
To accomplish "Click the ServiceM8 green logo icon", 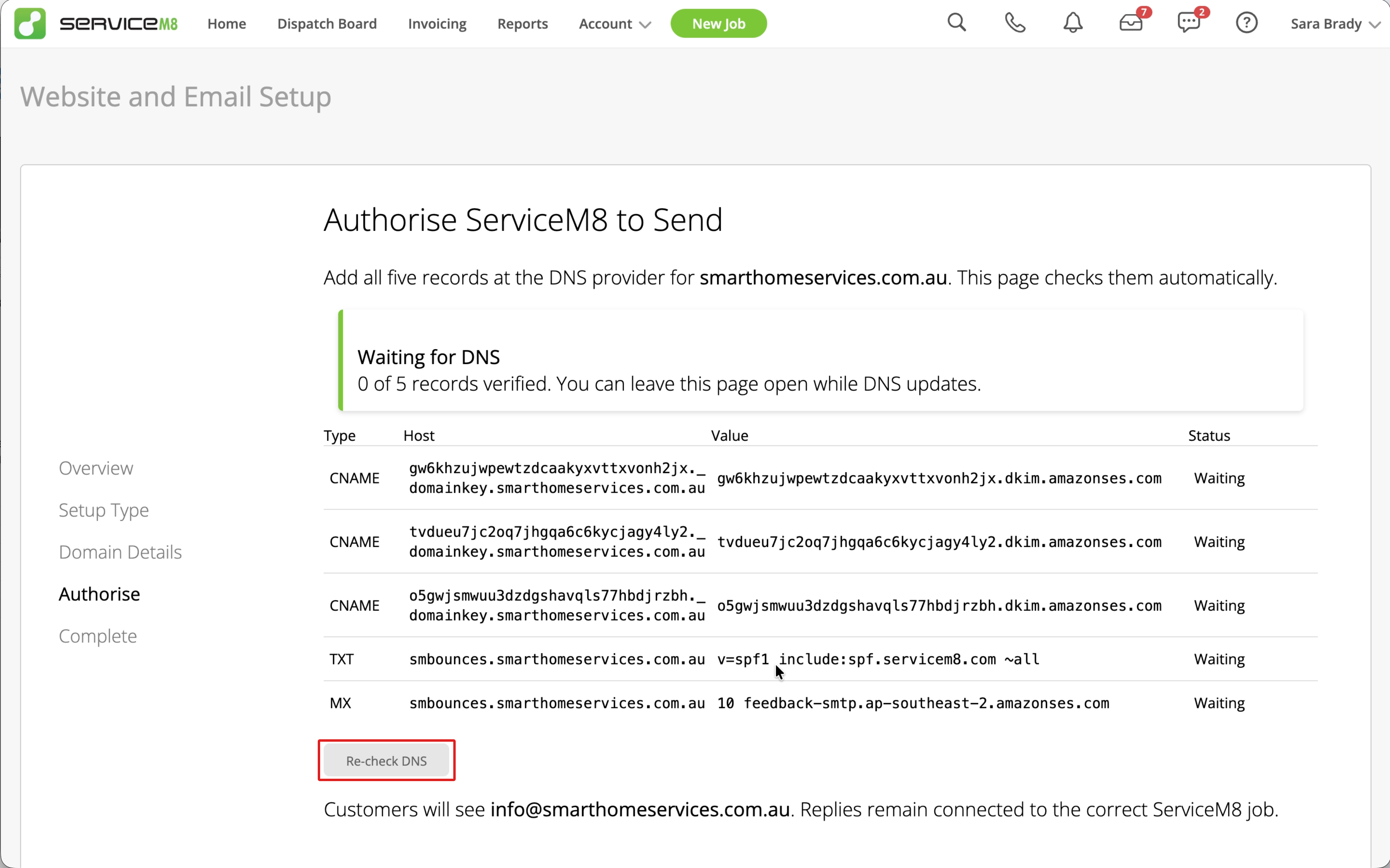I will pyautogui.click(x=30, y=24).
